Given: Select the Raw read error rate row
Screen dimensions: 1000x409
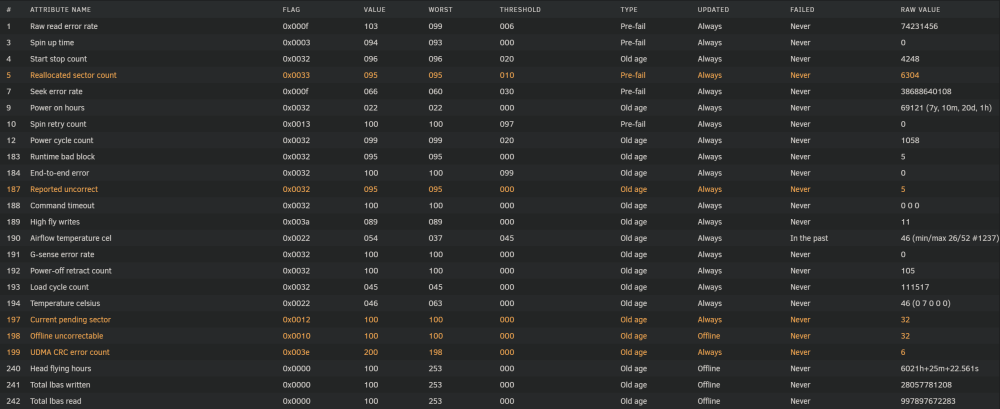Looking at the screenshot, I should 500,26.
